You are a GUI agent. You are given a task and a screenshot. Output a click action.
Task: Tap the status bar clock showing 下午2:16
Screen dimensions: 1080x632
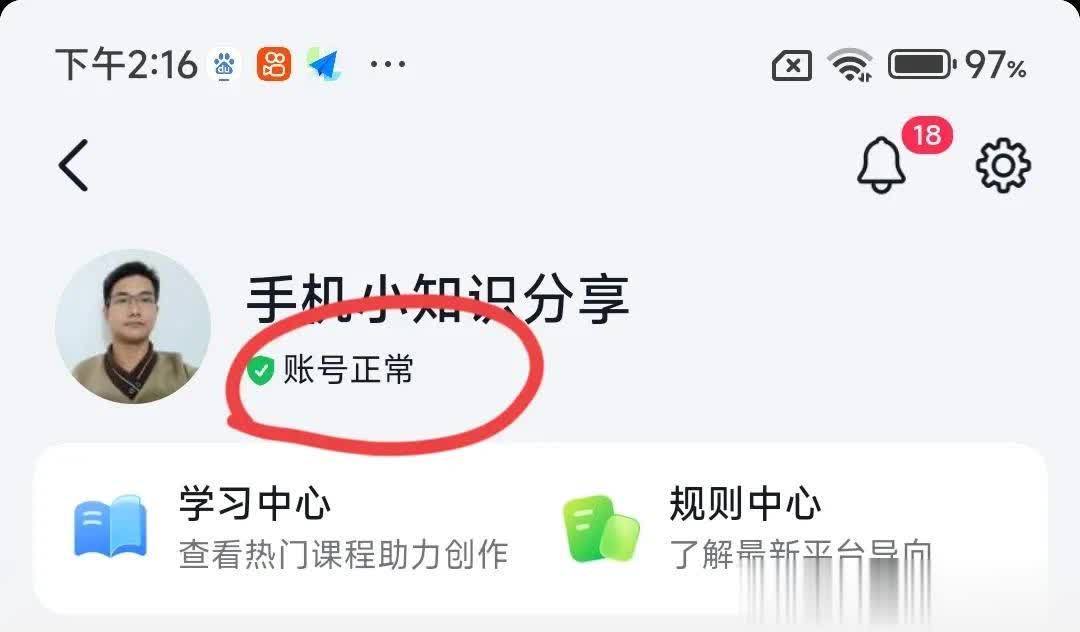tap(127, 65)
